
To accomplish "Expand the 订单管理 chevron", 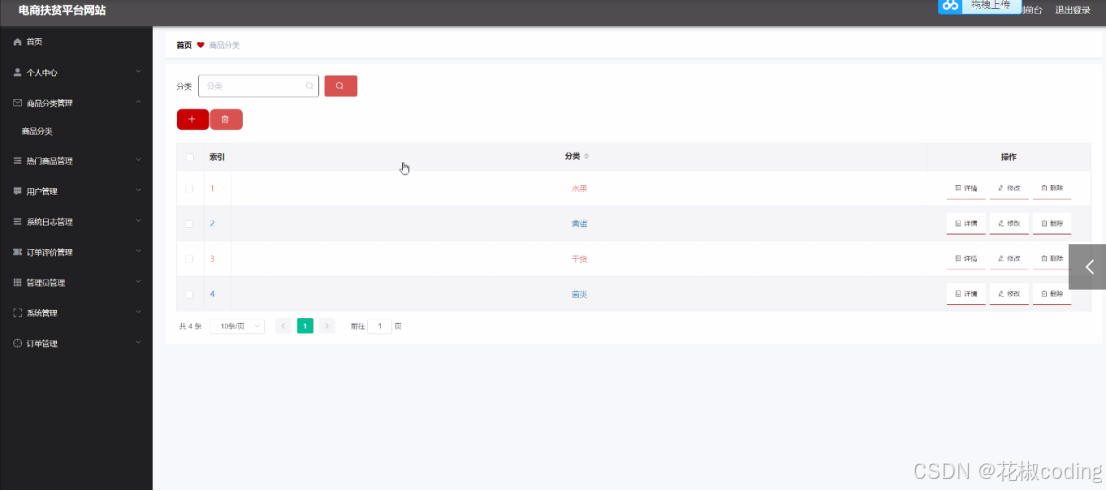I will 138,343.
